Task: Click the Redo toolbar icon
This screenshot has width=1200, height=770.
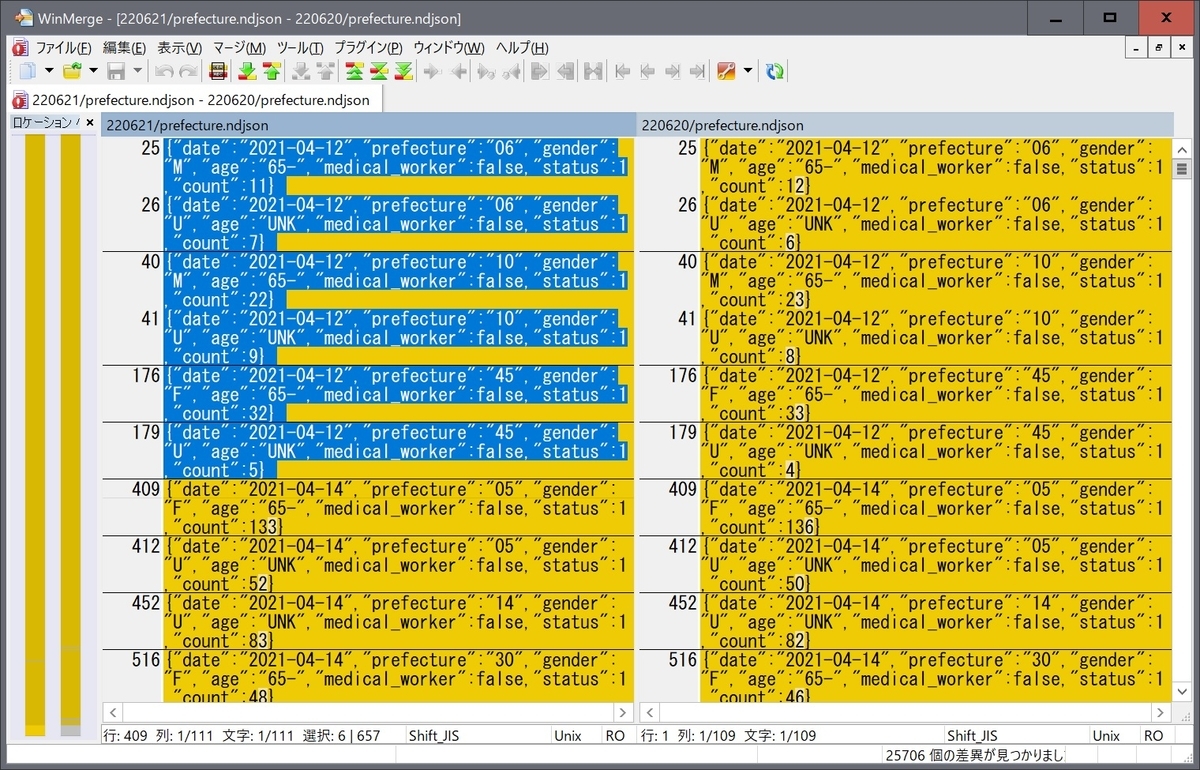Action: [x=187, y=71]
